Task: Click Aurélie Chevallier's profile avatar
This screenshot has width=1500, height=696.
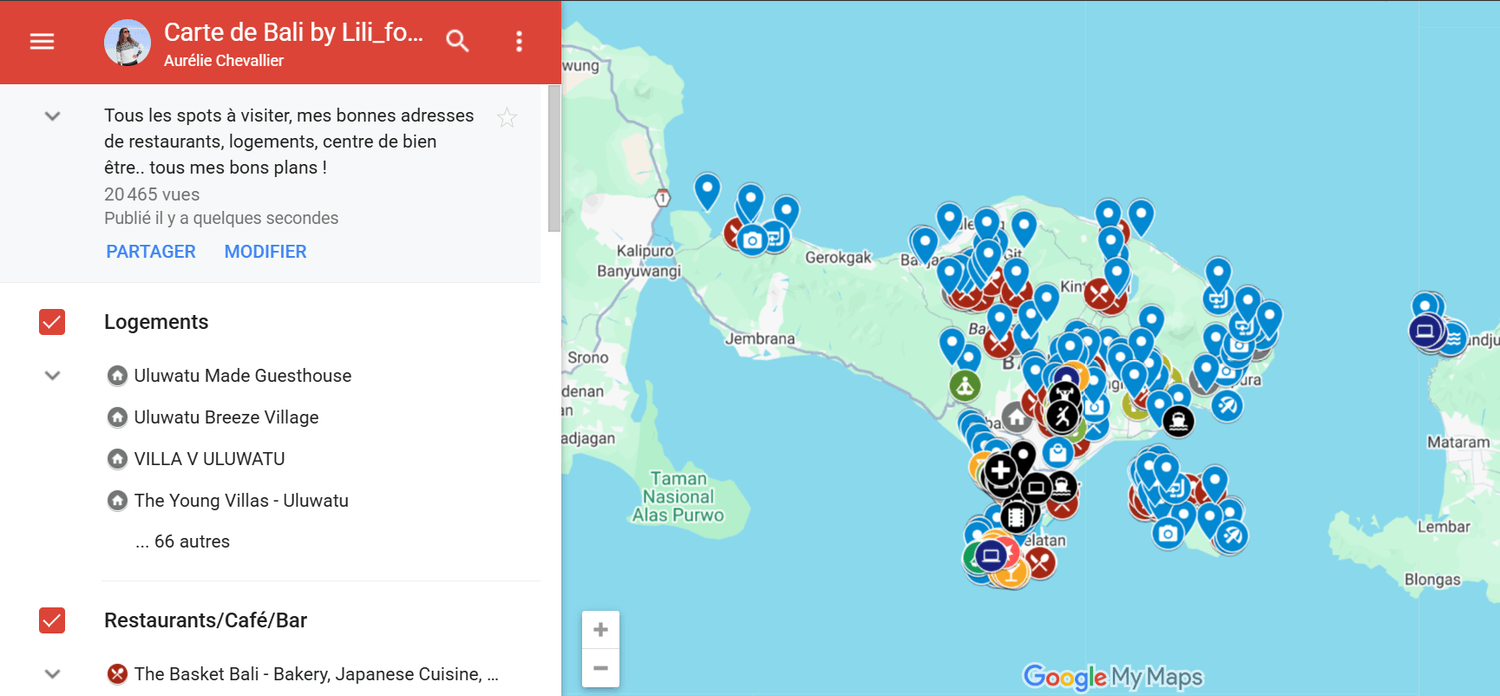Action: pyautogui.click(x=127, y=42)
